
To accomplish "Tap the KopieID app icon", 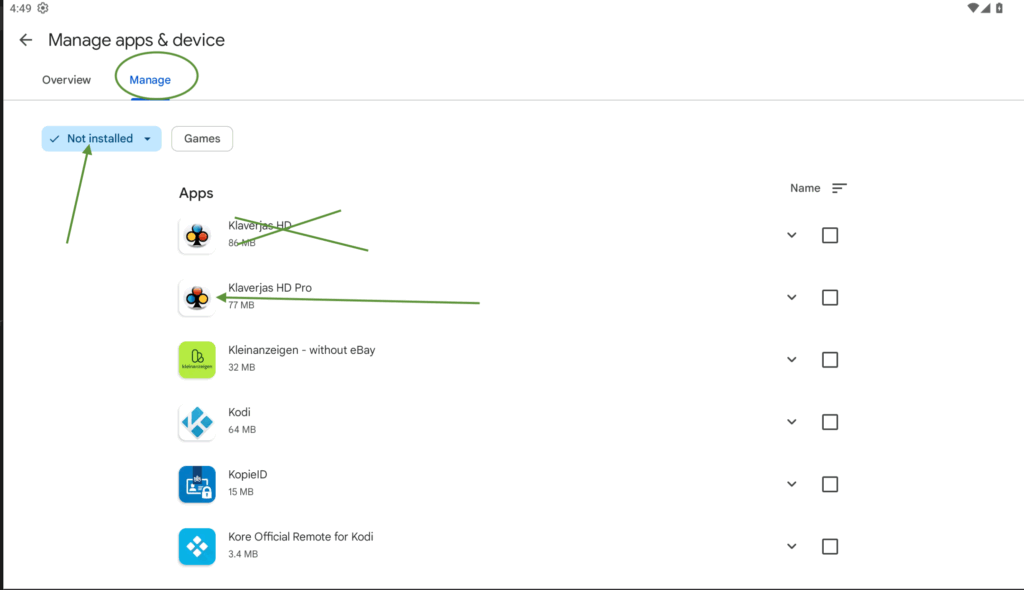I will (x=197, y=484).
